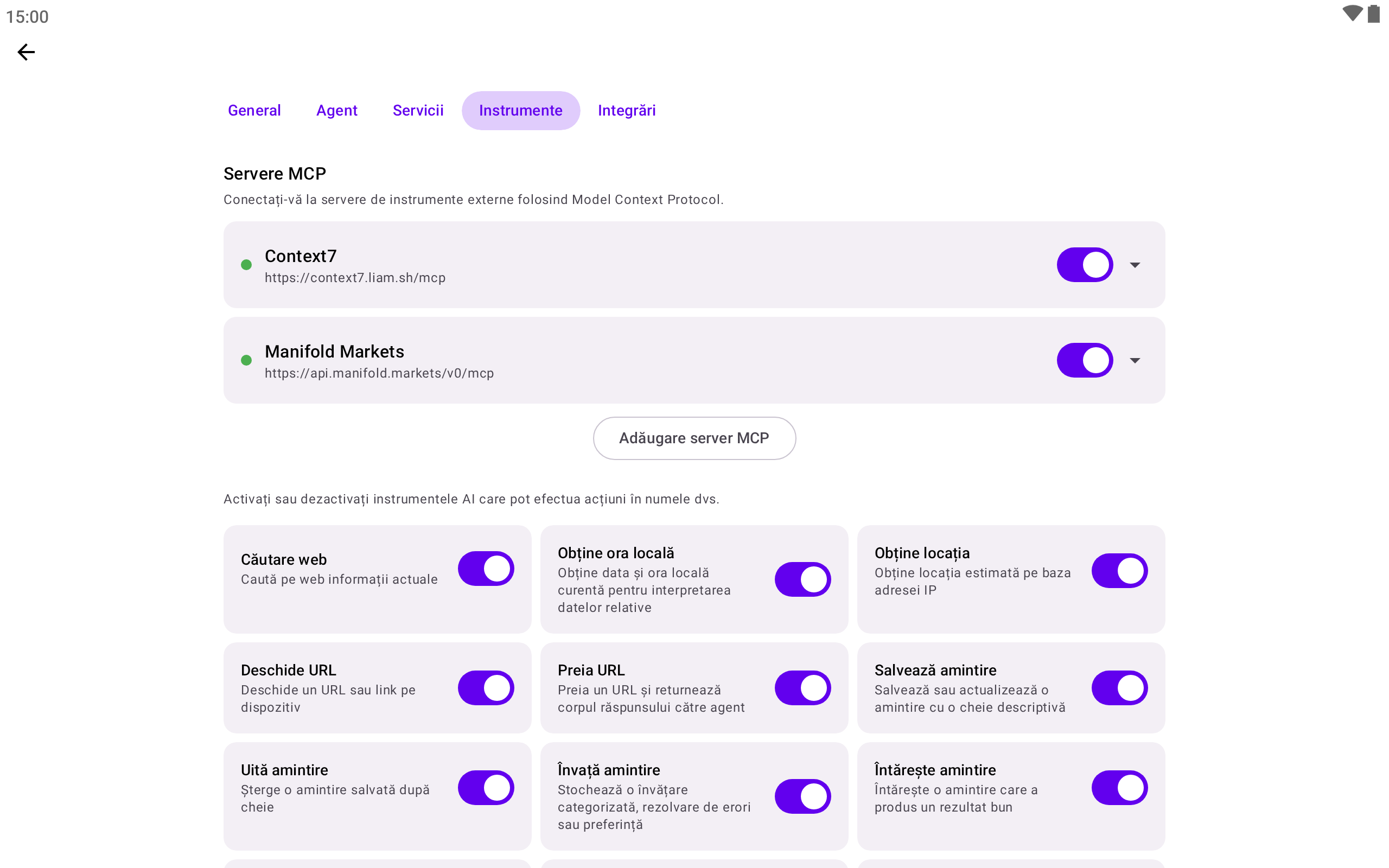Screen dimensions: 1389x868
Task: Open the Integrări tab
Action: 626,110
